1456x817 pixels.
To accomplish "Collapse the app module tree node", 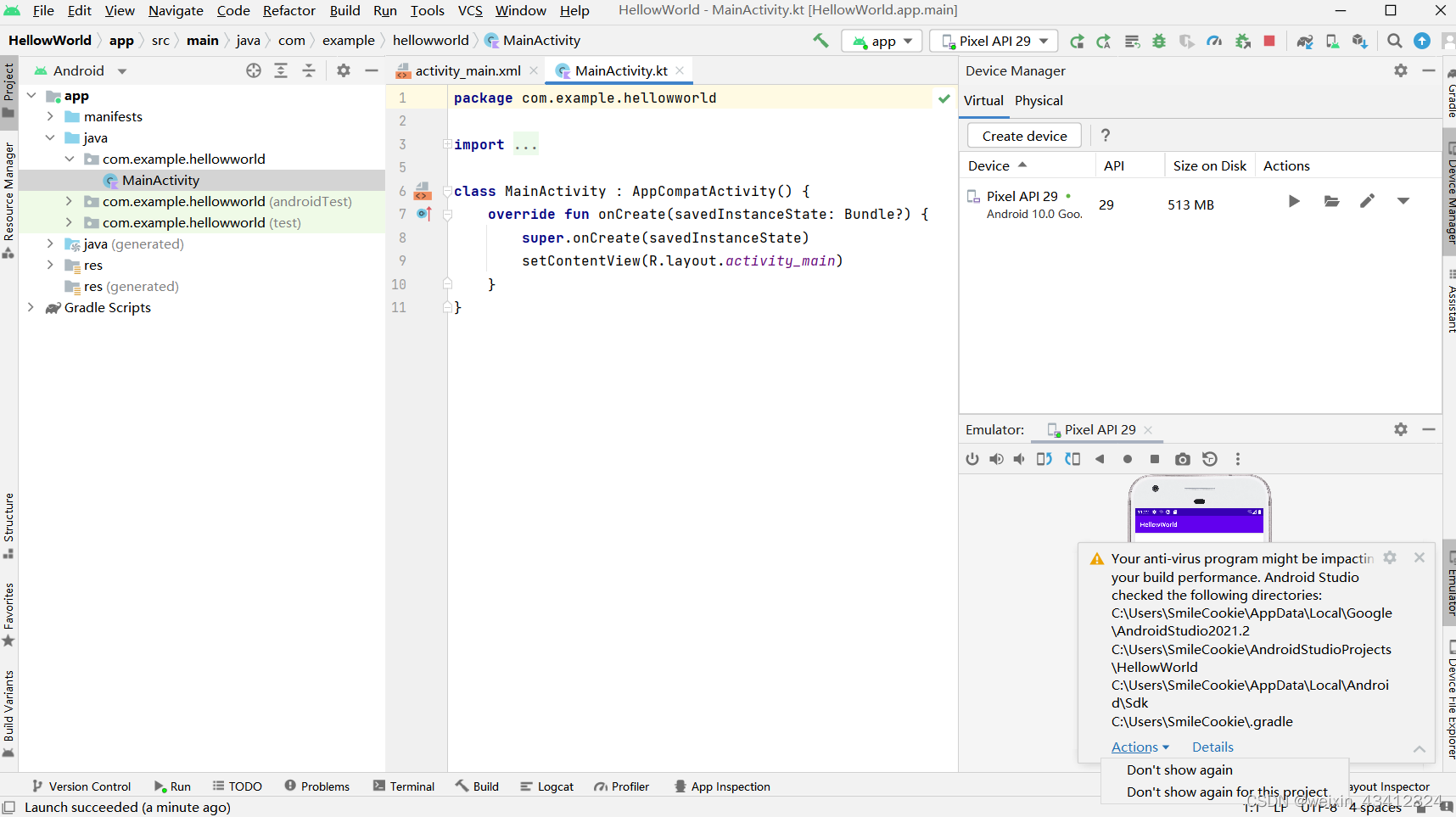I will (x=31, y=95).
